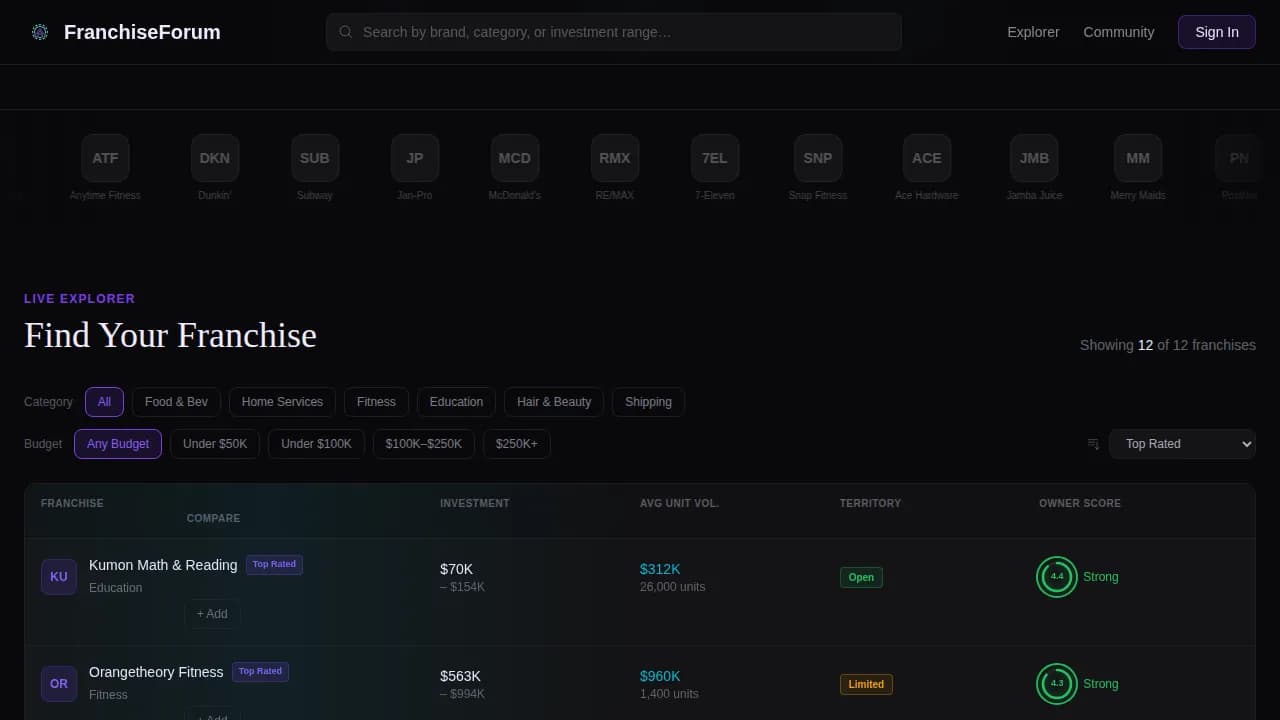
Task: Click the $312K average unit volume
Action: click(660, 569)
